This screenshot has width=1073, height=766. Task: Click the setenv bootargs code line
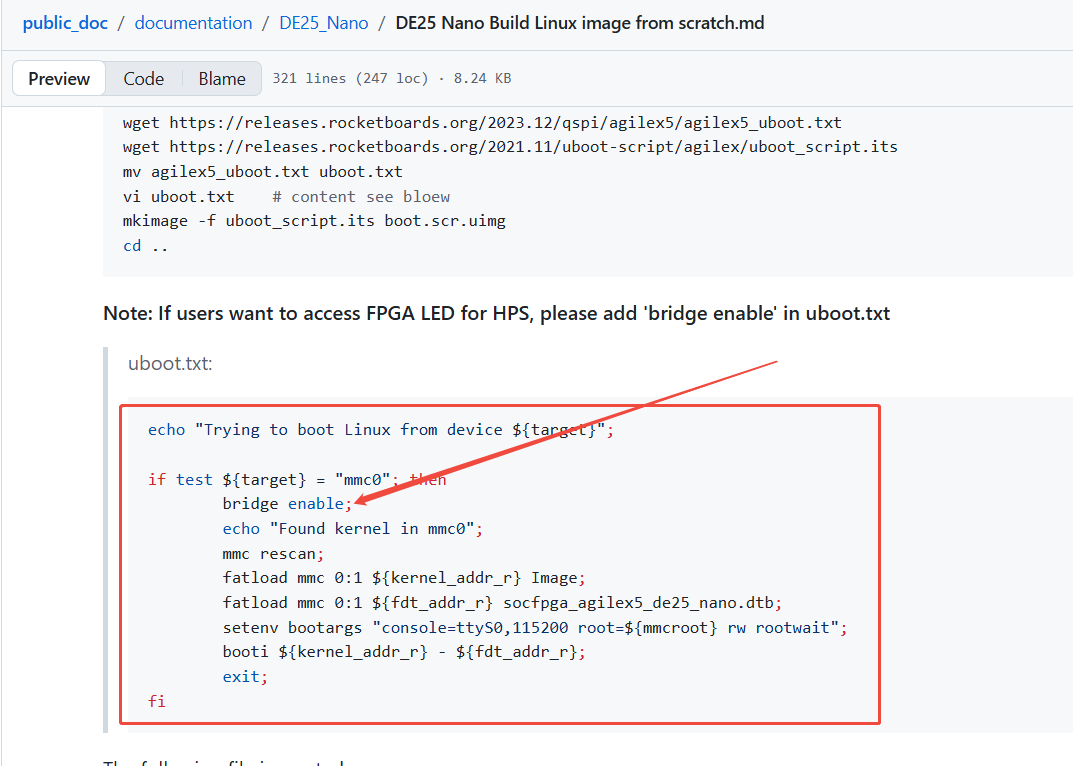[x=535, y=628]
